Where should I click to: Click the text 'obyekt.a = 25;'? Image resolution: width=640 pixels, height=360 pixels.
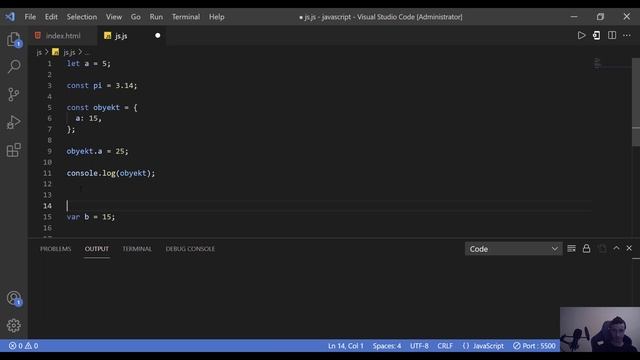coord(98,151)
